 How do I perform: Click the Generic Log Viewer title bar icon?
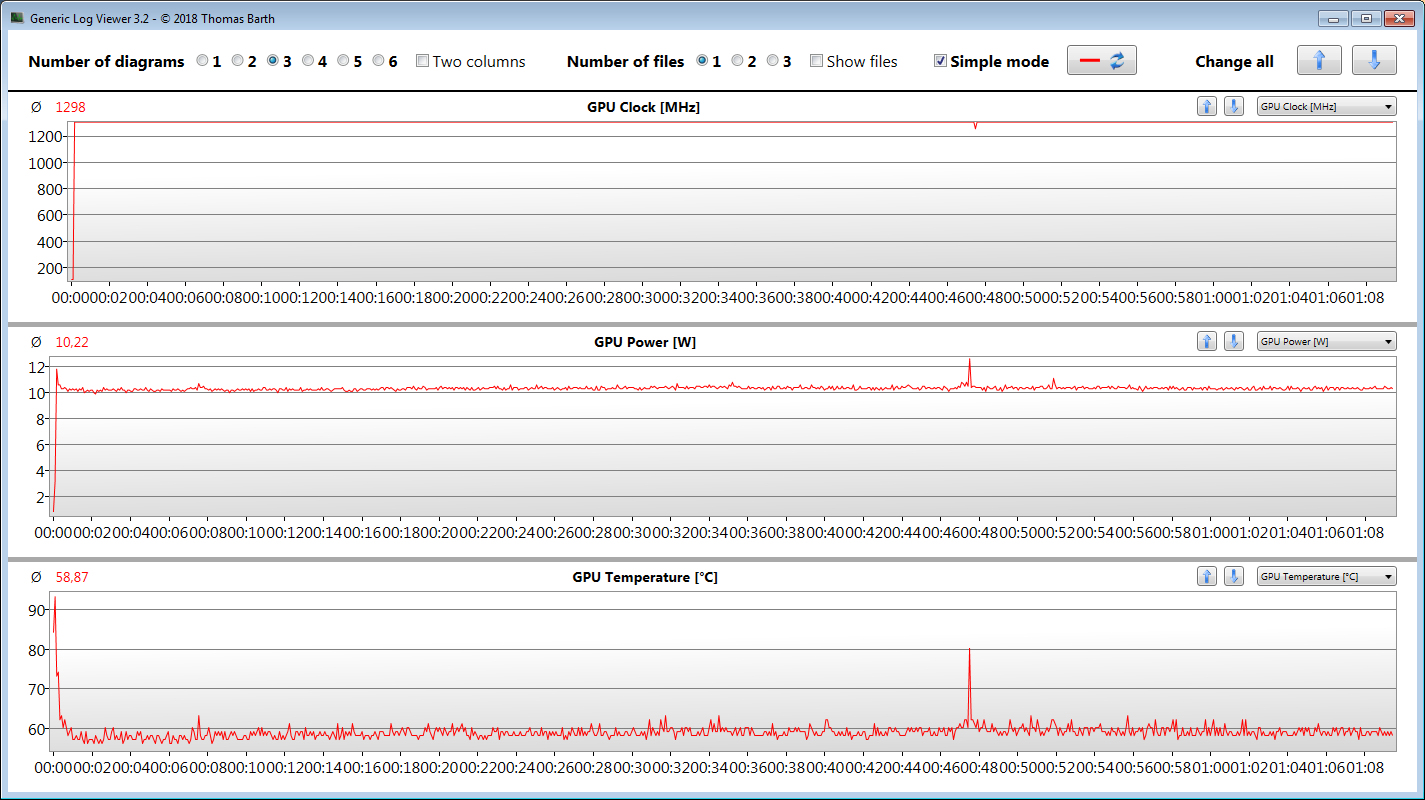tap(17, 18)
